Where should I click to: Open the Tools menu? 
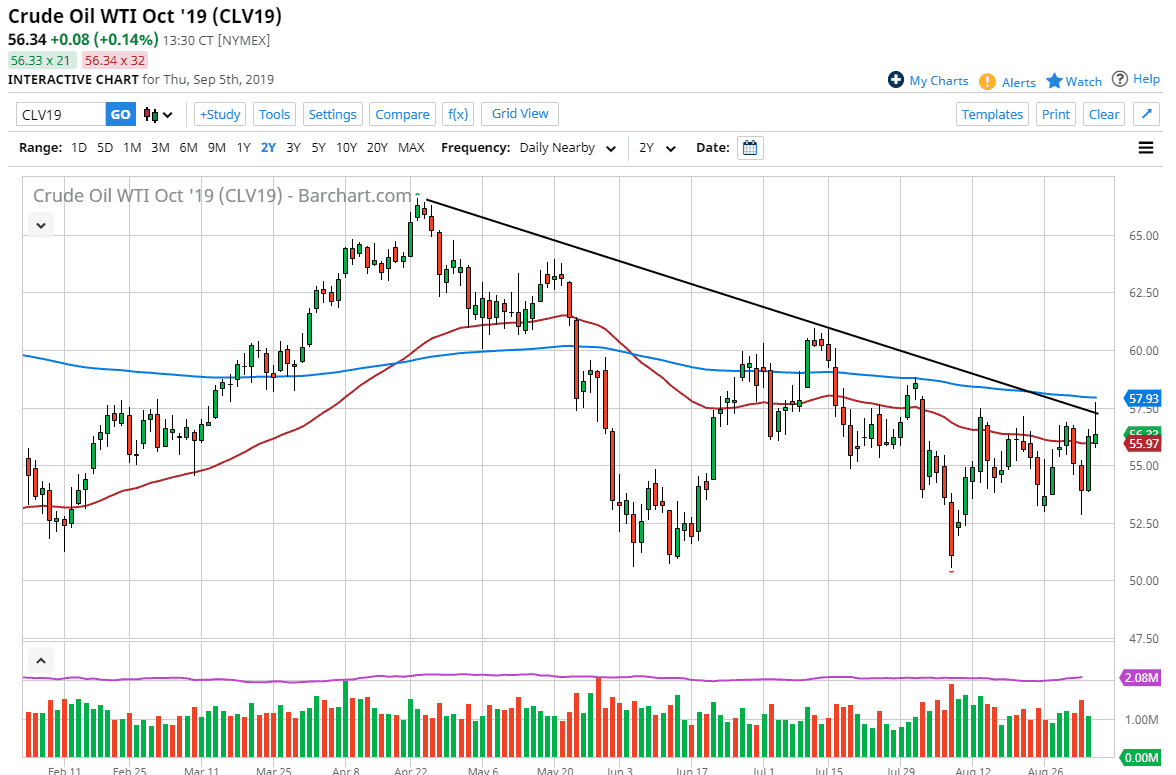pos(274,114)
